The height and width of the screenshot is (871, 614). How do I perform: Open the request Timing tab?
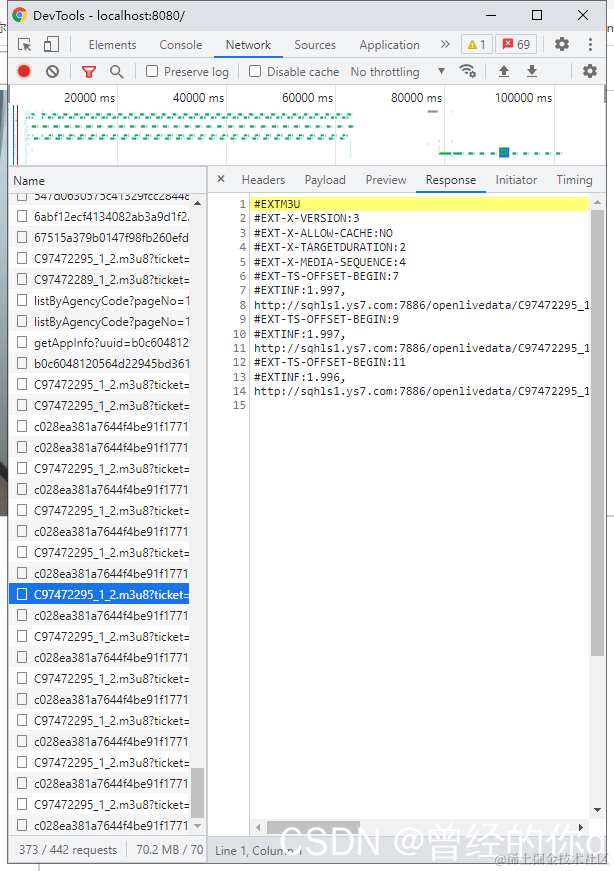[575, 180]
